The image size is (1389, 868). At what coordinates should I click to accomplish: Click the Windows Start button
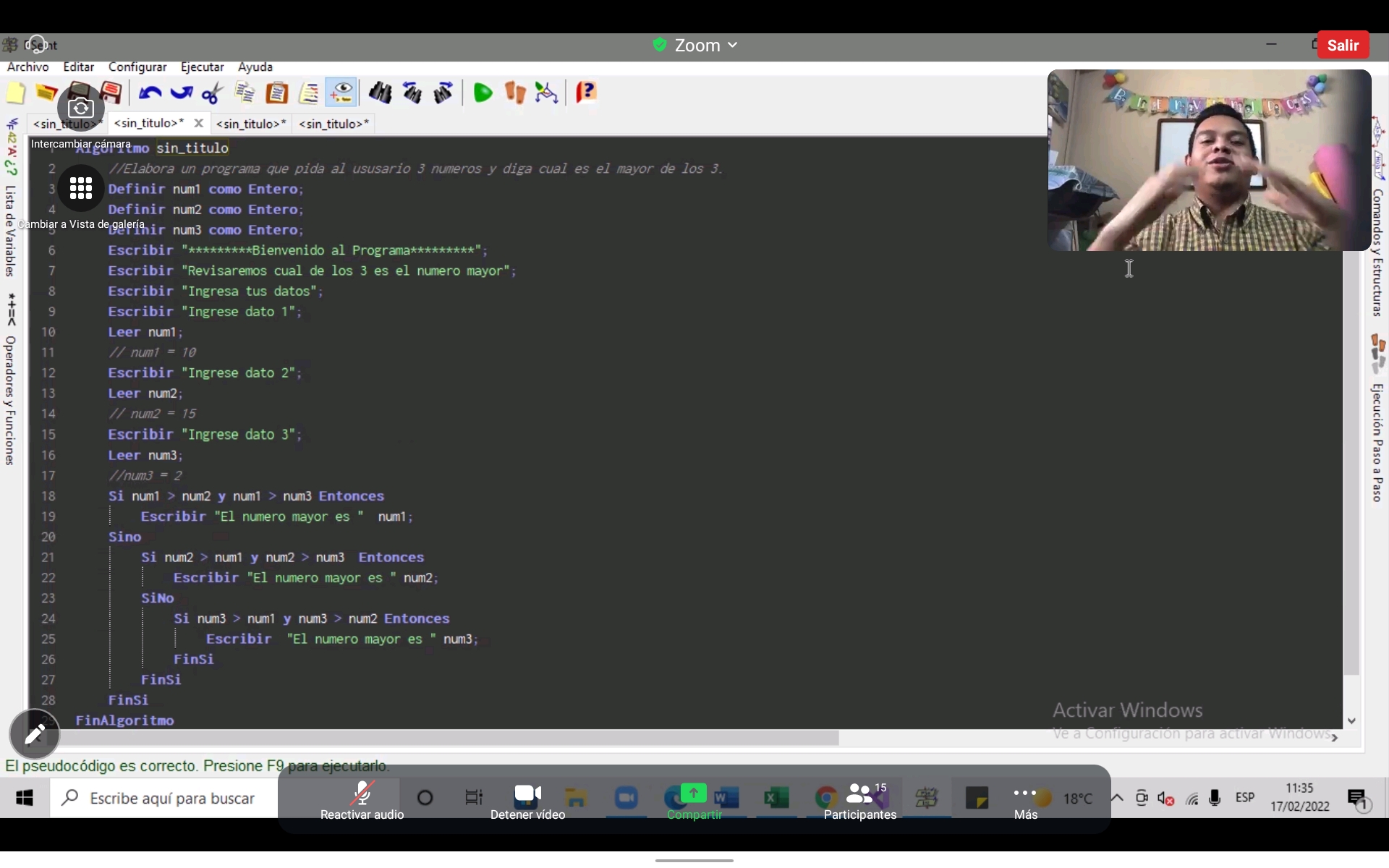25,798
